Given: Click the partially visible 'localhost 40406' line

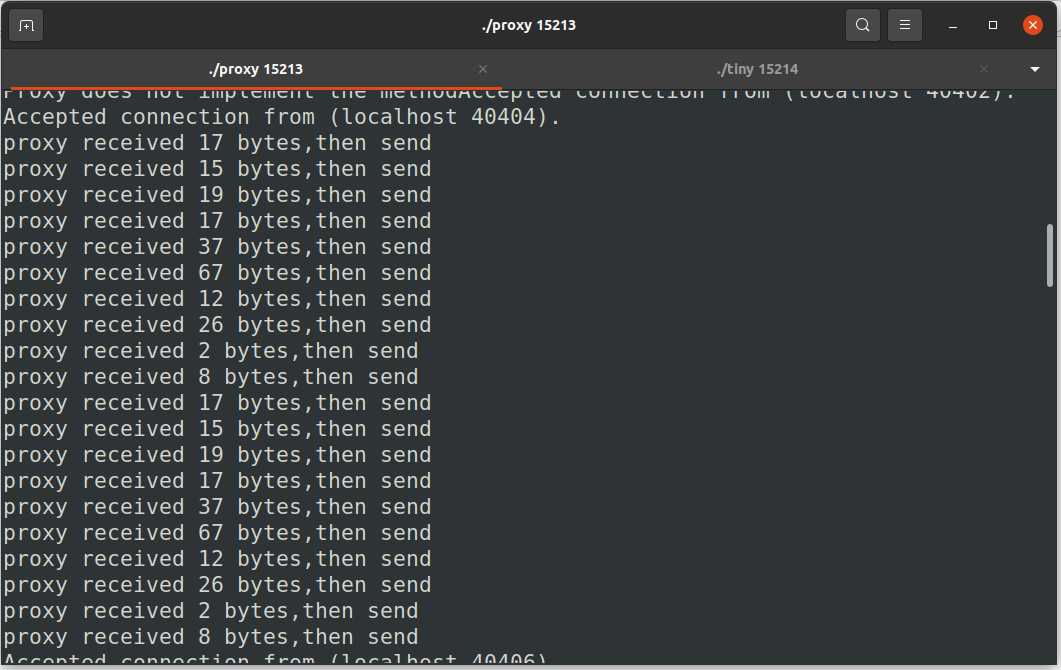Looking at the screenshot, I should coord(276,661).
